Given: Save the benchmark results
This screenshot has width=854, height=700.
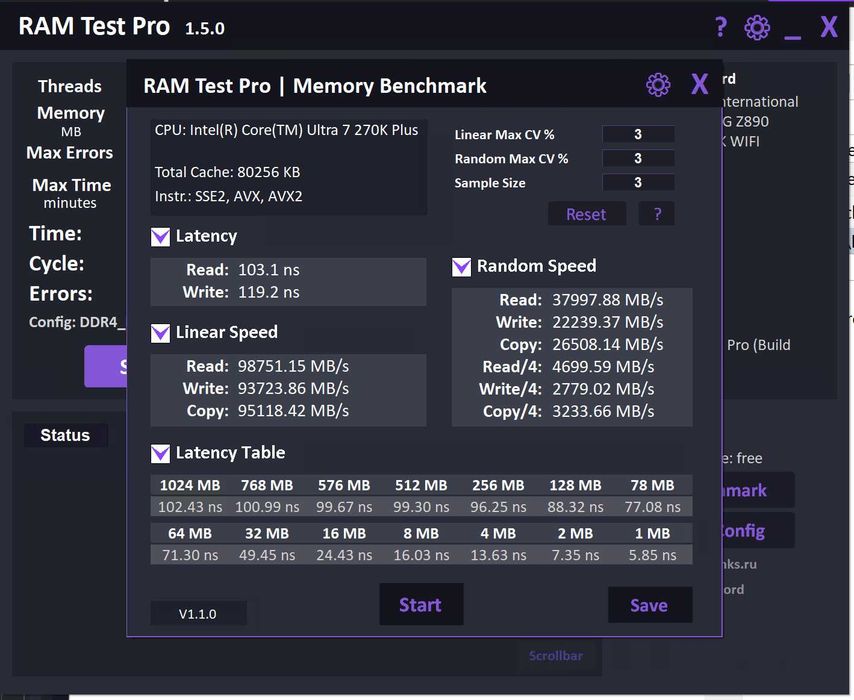Looking at the screenshot, I should pos(650,605).
